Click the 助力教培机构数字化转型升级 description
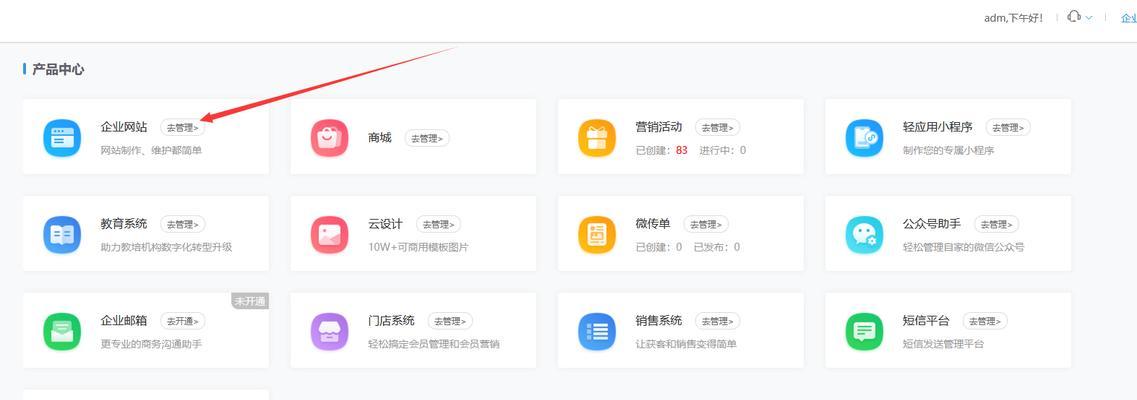 (x=167, y=247)
